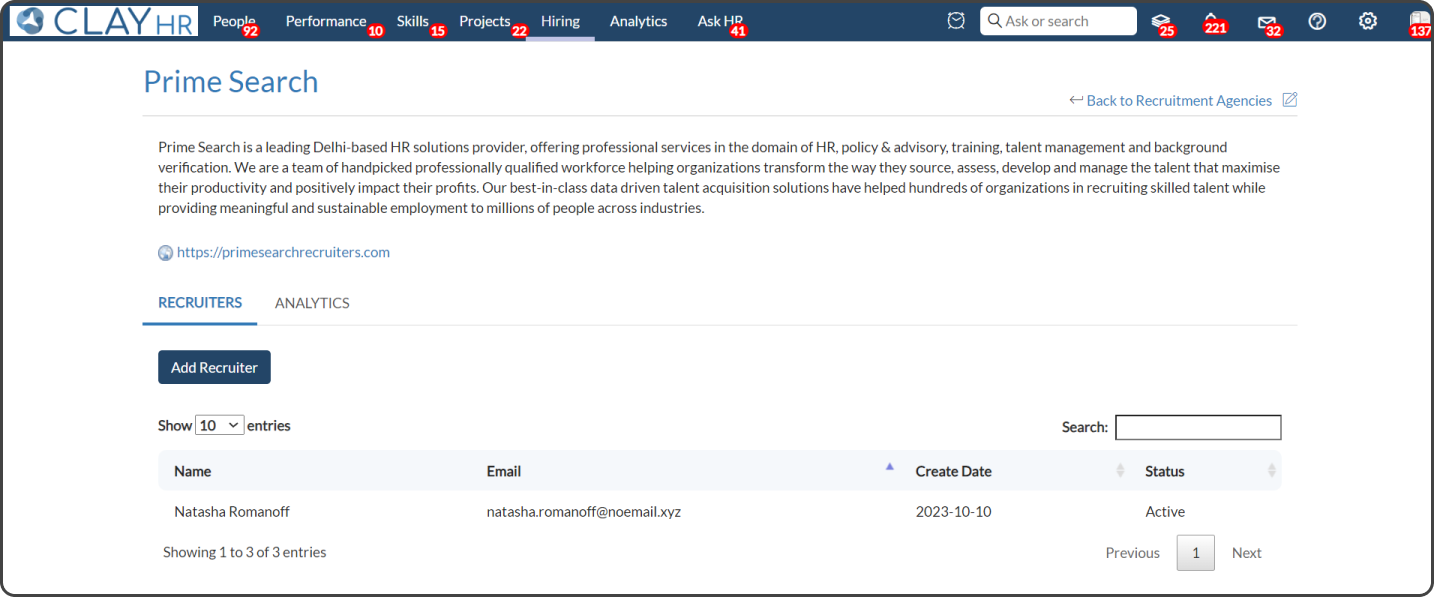Open the book icon with 137 badge
The width and height of the screenshot is (1434, 597).
[x=1419, y=21]
